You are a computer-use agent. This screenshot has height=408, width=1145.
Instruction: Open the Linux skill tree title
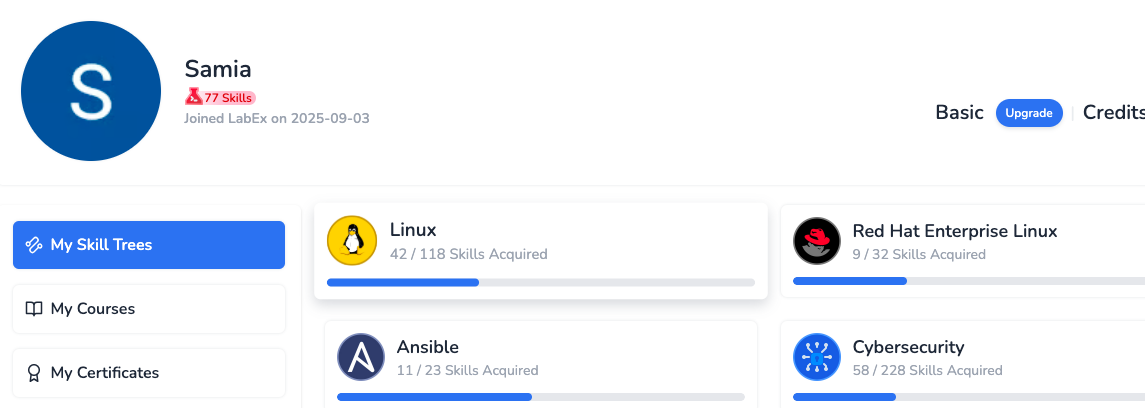pyautogui.click(x=413, y=230)
